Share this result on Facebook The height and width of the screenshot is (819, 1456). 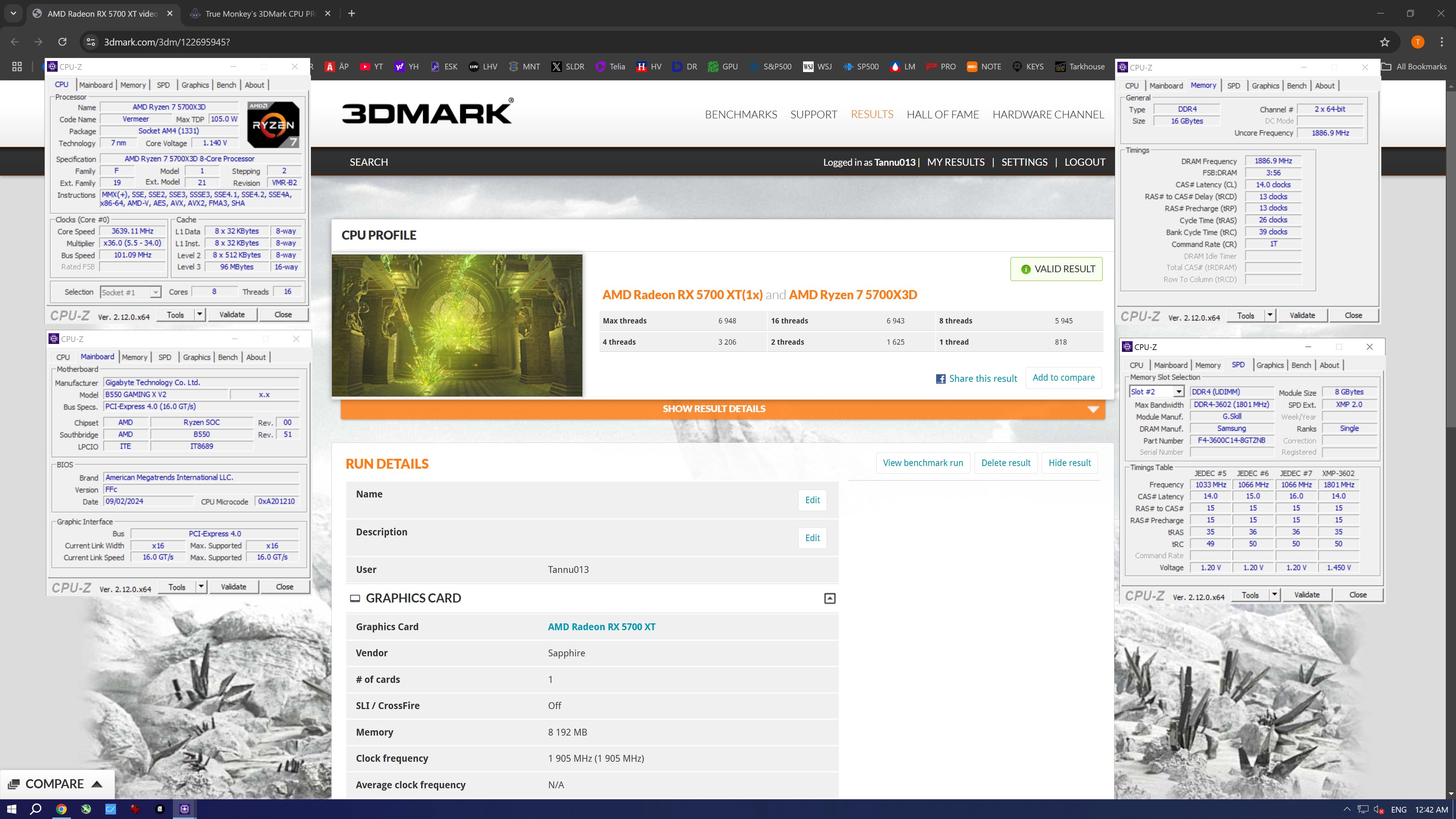(976, 379)
